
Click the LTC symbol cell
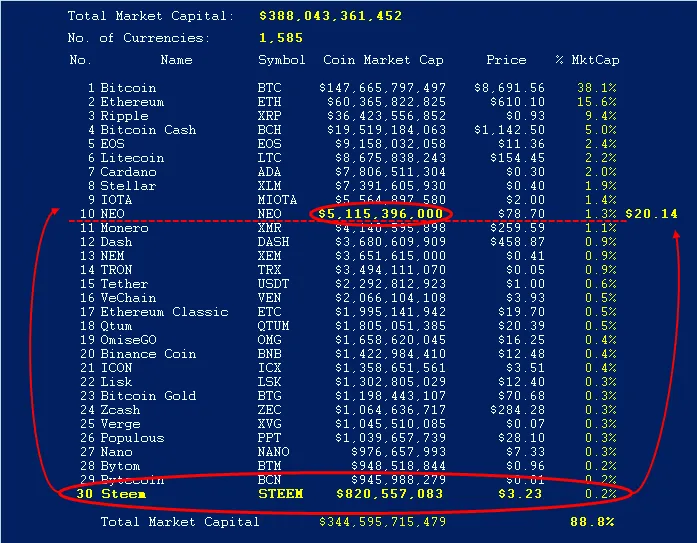269,158
